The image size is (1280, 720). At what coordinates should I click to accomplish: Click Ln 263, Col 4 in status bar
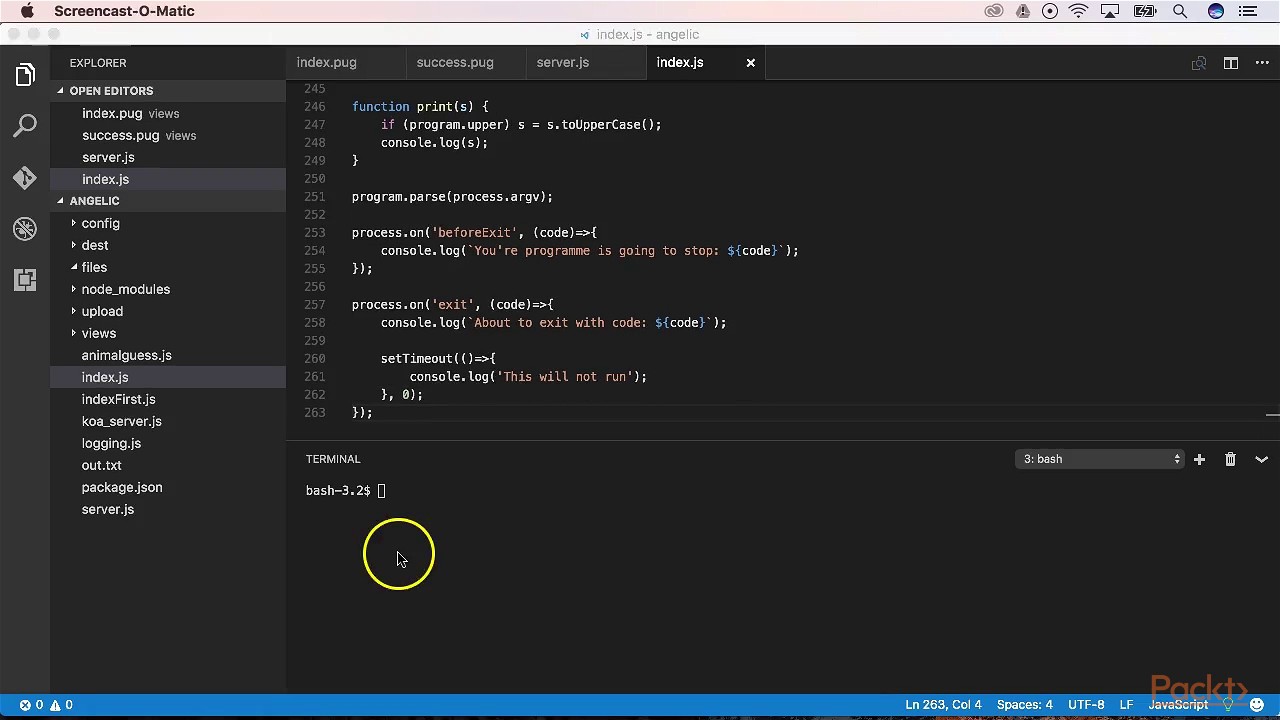pyautogui.click(x=943, y=705)
